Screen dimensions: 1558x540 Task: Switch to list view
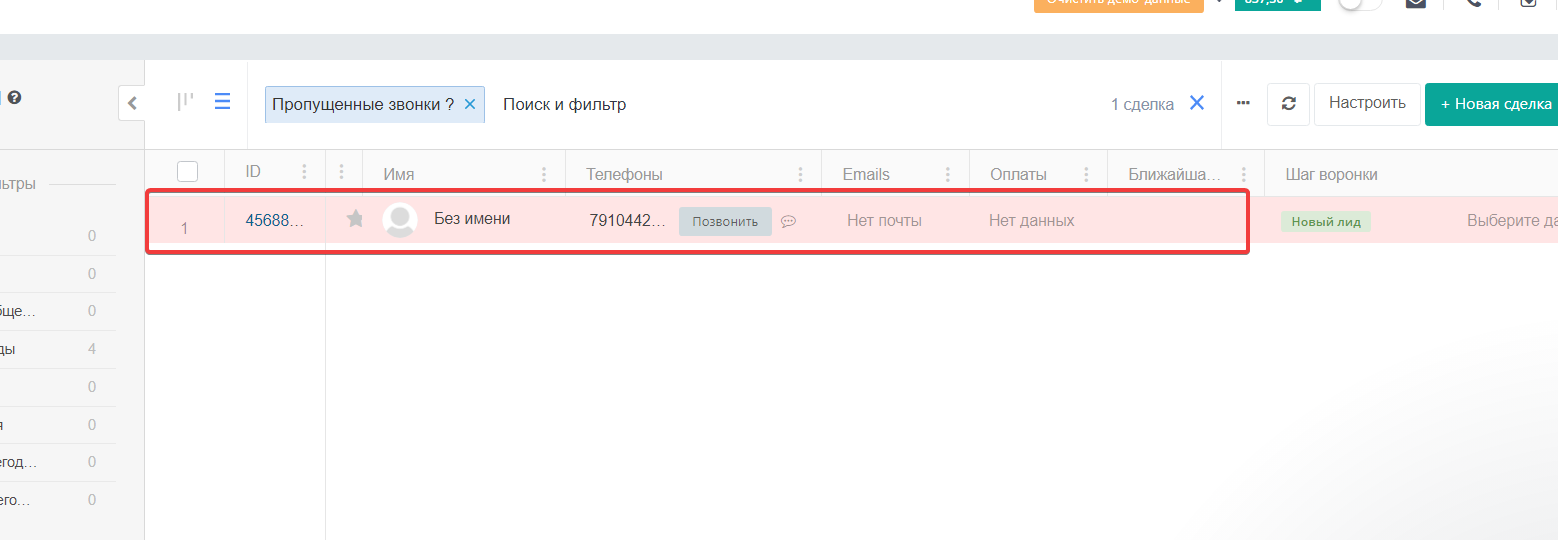tap(222, 102)
